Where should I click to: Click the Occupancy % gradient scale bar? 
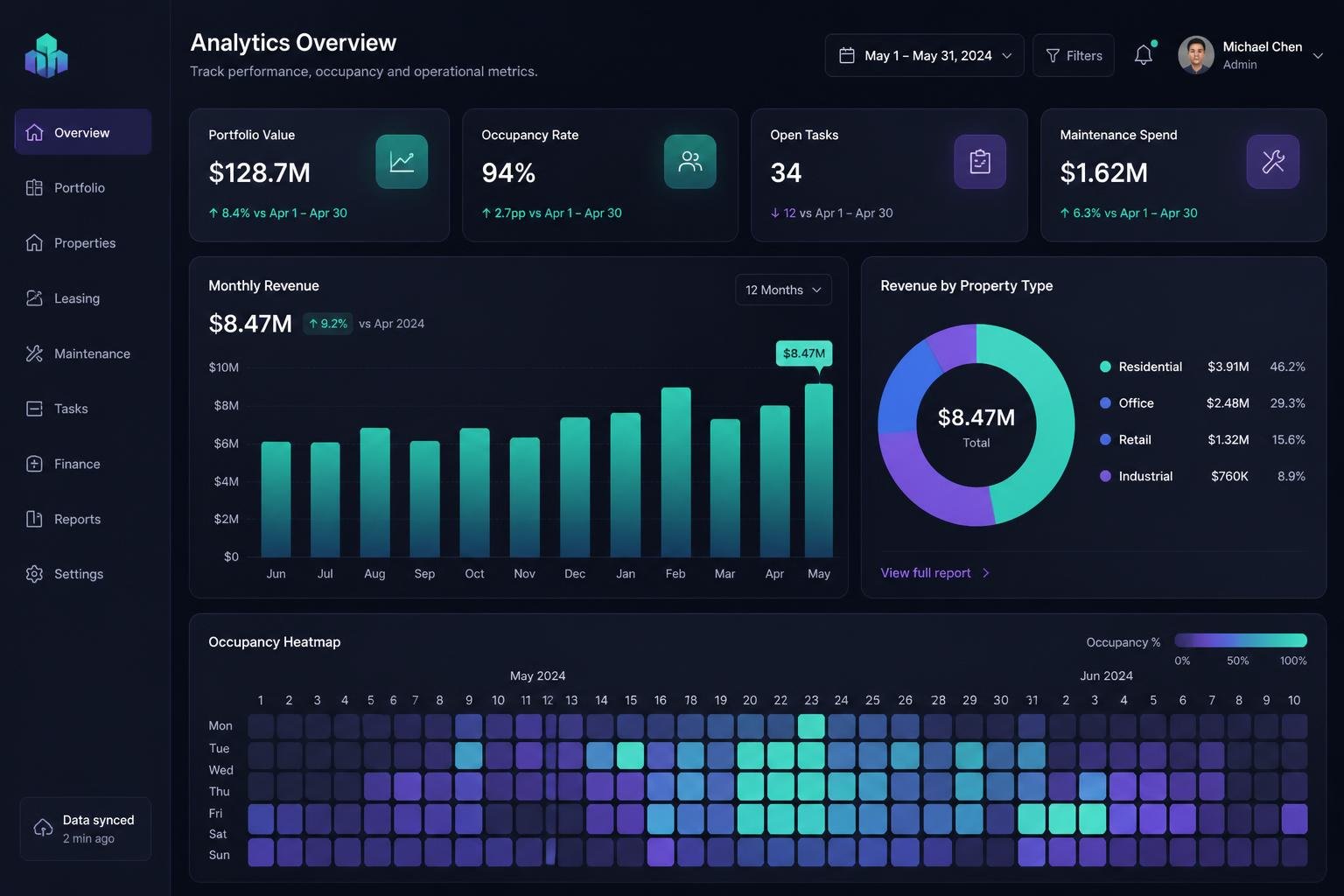[1241, 640]
